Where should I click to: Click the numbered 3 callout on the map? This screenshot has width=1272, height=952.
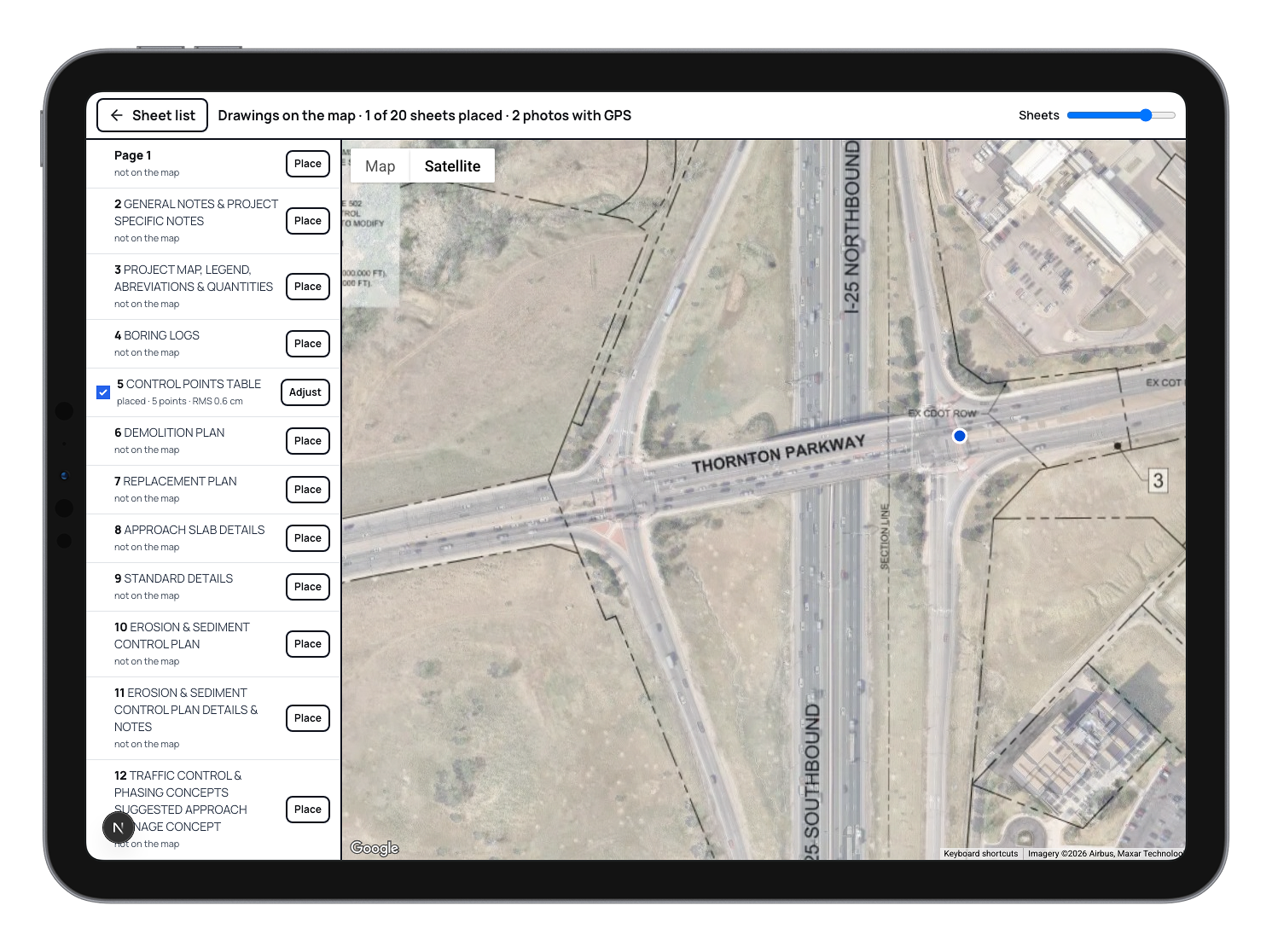tap(1158, 480)
